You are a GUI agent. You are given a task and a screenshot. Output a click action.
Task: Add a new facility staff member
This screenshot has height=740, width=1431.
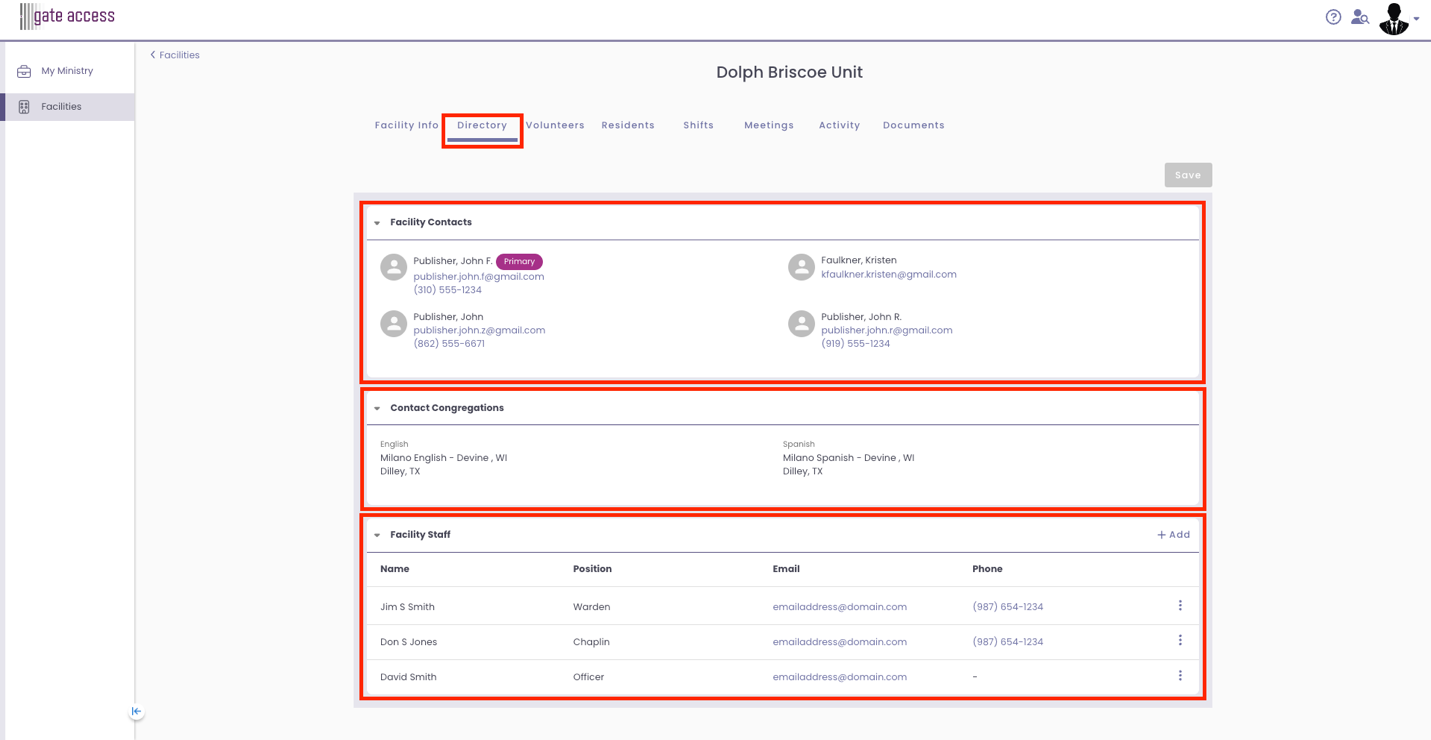[1173, 535]
